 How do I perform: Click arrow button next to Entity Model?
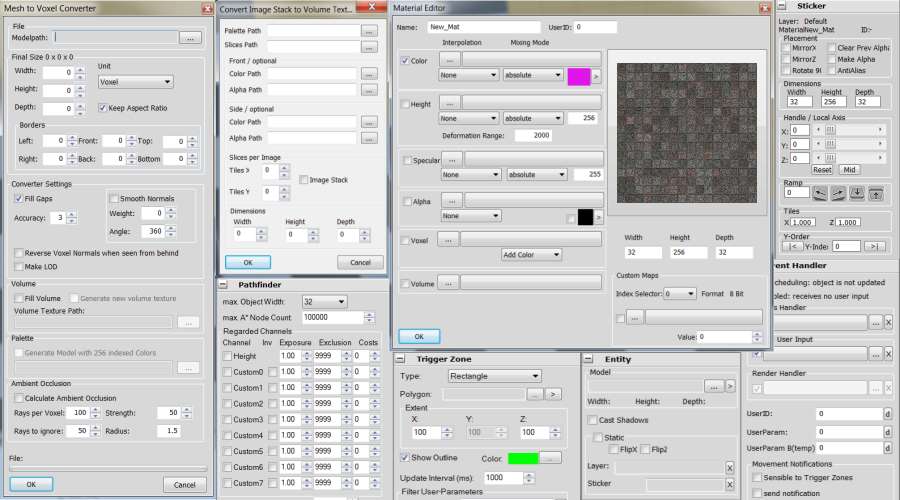[x=730, y=386]
